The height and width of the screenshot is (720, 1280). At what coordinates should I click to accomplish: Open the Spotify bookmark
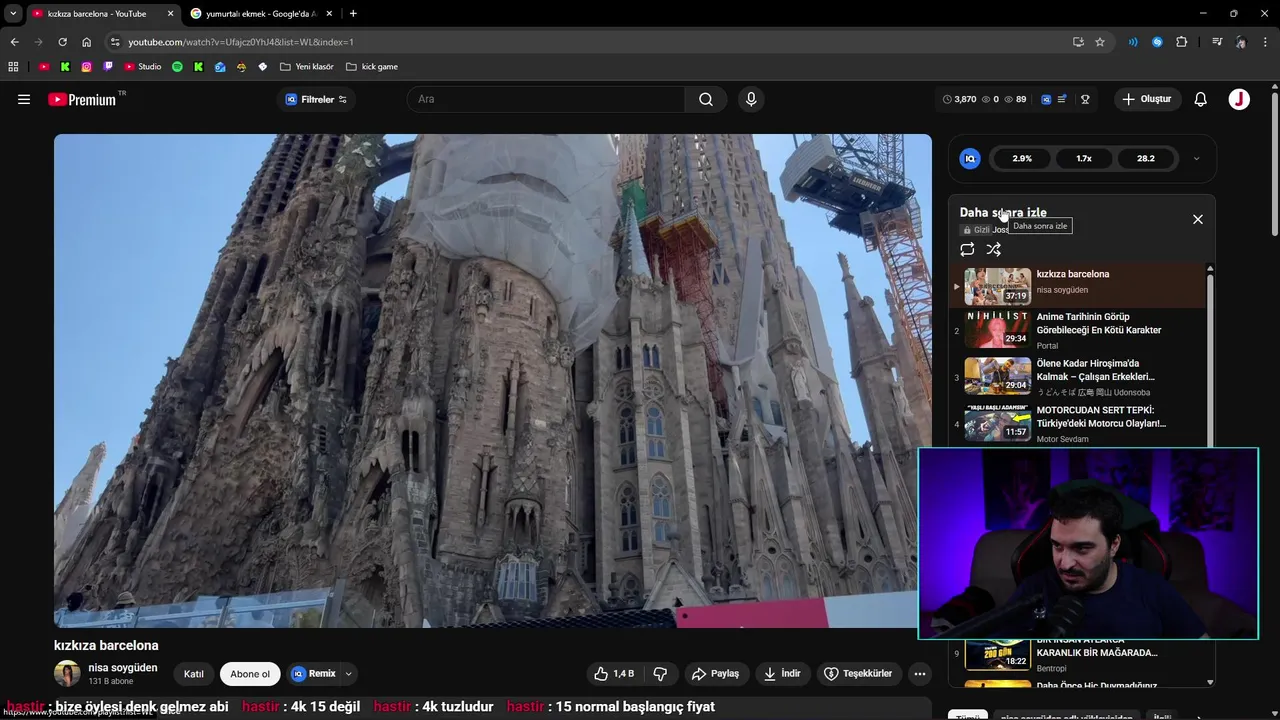click(177, 67)
